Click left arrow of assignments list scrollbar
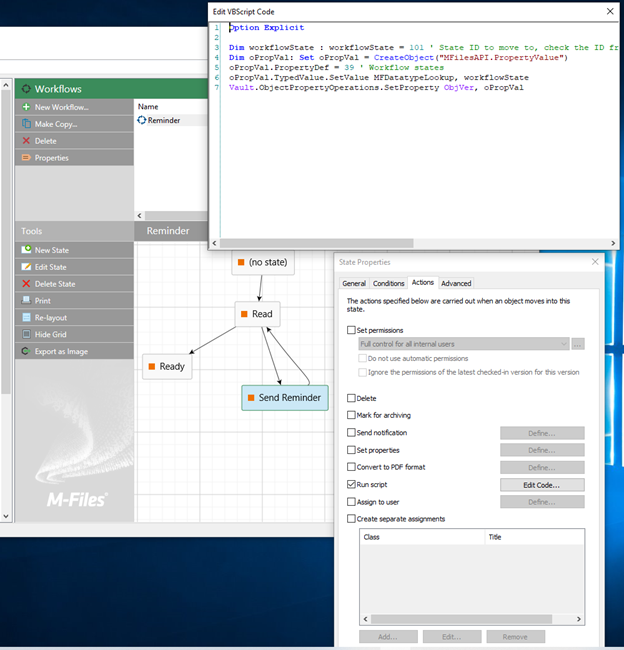Screen dimensions: 624x650 coord(365,619)
